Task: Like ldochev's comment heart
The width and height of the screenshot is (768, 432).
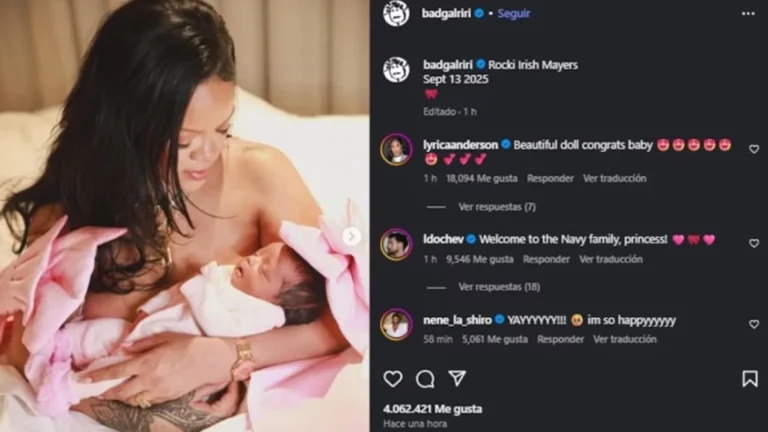Action: point(754,243)
